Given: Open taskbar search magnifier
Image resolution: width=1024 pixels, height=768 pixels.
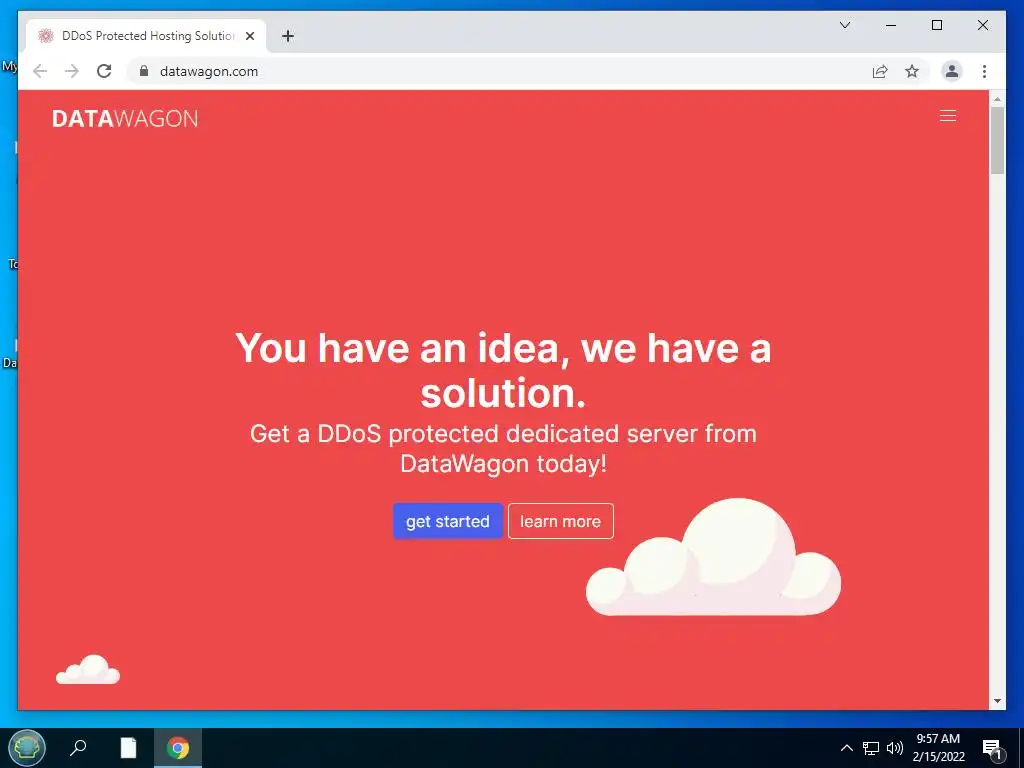Looking at the screenshot, I should tap(78, 747).
